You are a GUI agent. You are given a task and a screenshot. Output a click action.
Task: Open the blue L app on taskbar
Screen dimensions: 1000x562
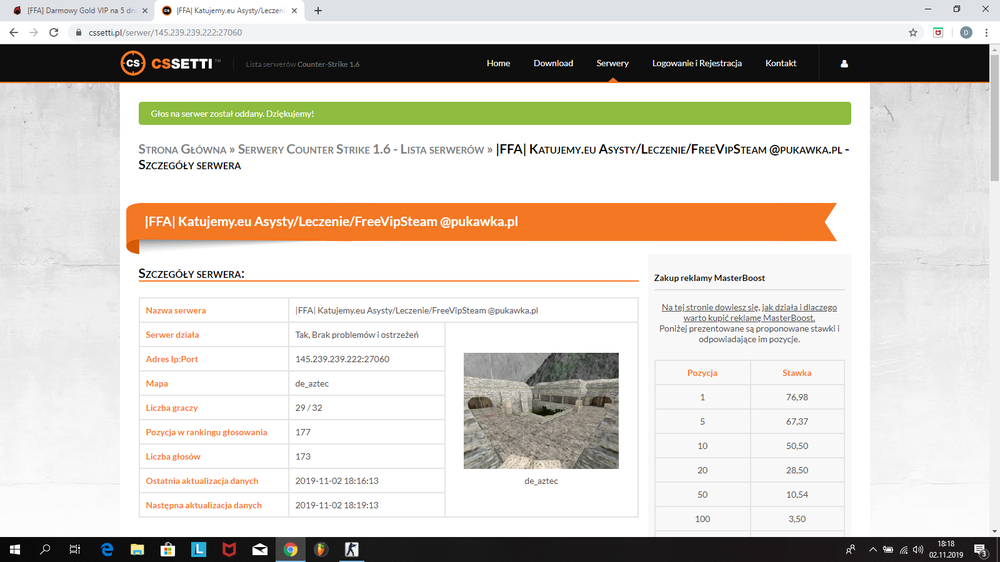pos(198,549)
